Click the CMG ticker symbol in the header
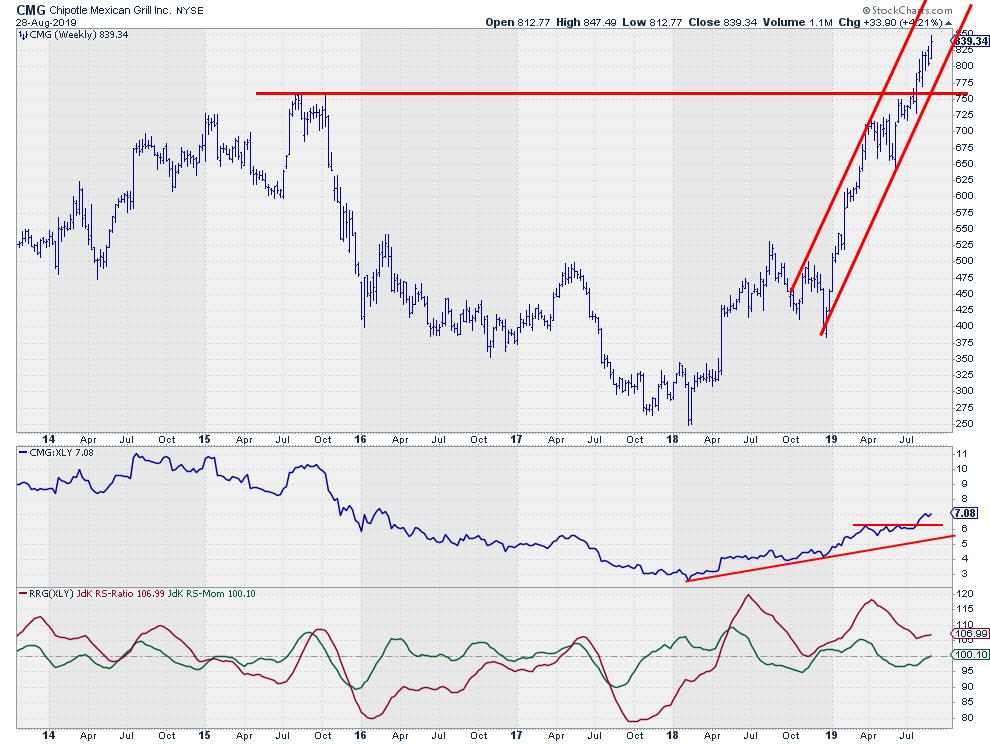 31,10
